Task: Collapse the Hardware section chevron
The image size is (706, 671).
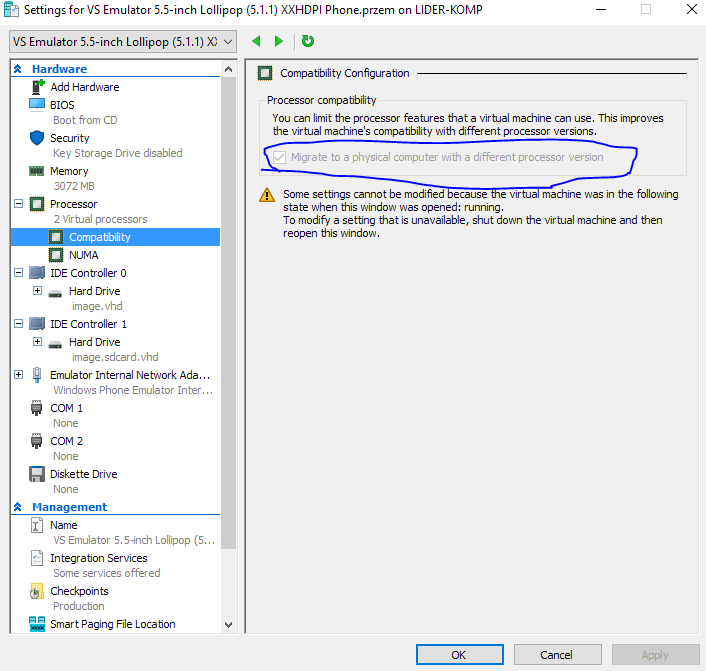Action: [x=18, y=69]
